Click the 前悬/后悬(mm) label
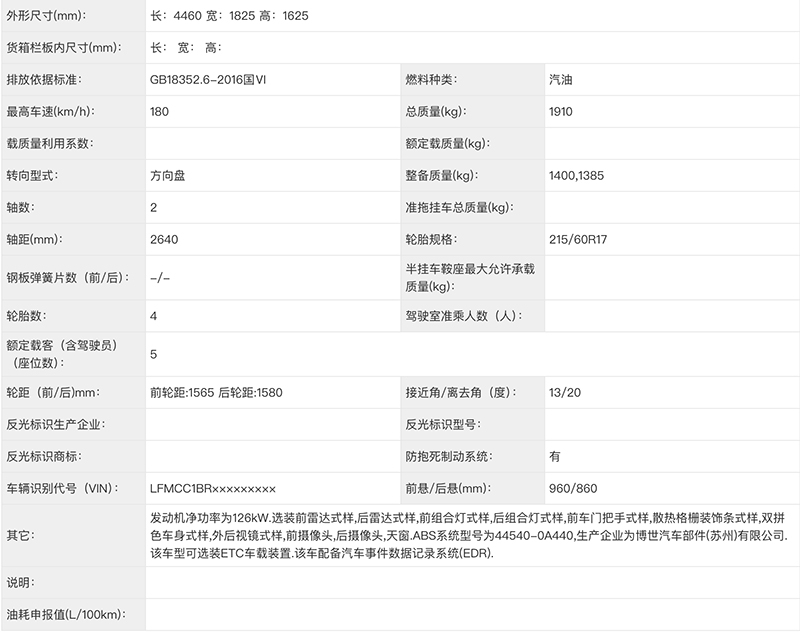This screenshot has height=633, width=800. pos(448,489)
